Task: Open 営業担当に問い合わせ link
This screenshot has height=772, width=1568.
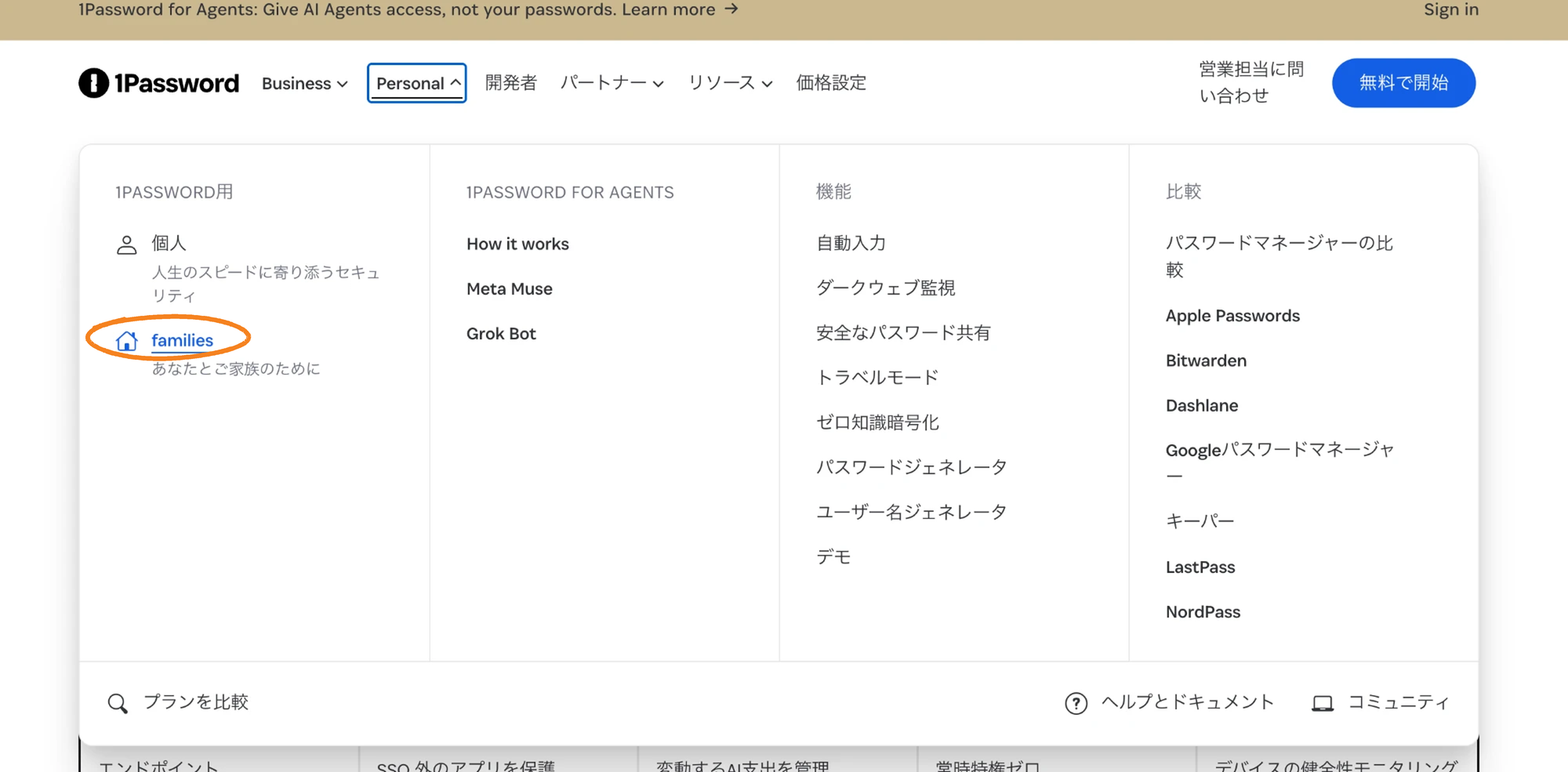Action: 1251,82
